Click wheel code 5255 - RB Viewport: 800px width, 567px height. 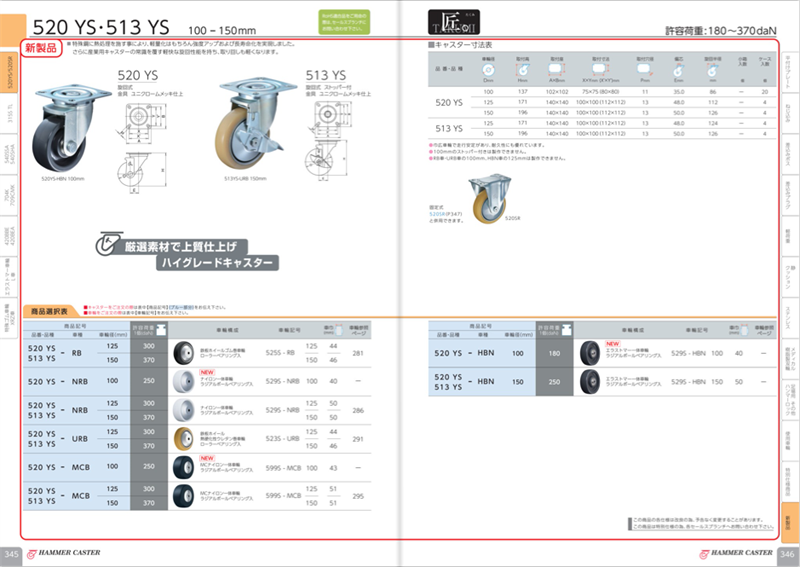280,353
